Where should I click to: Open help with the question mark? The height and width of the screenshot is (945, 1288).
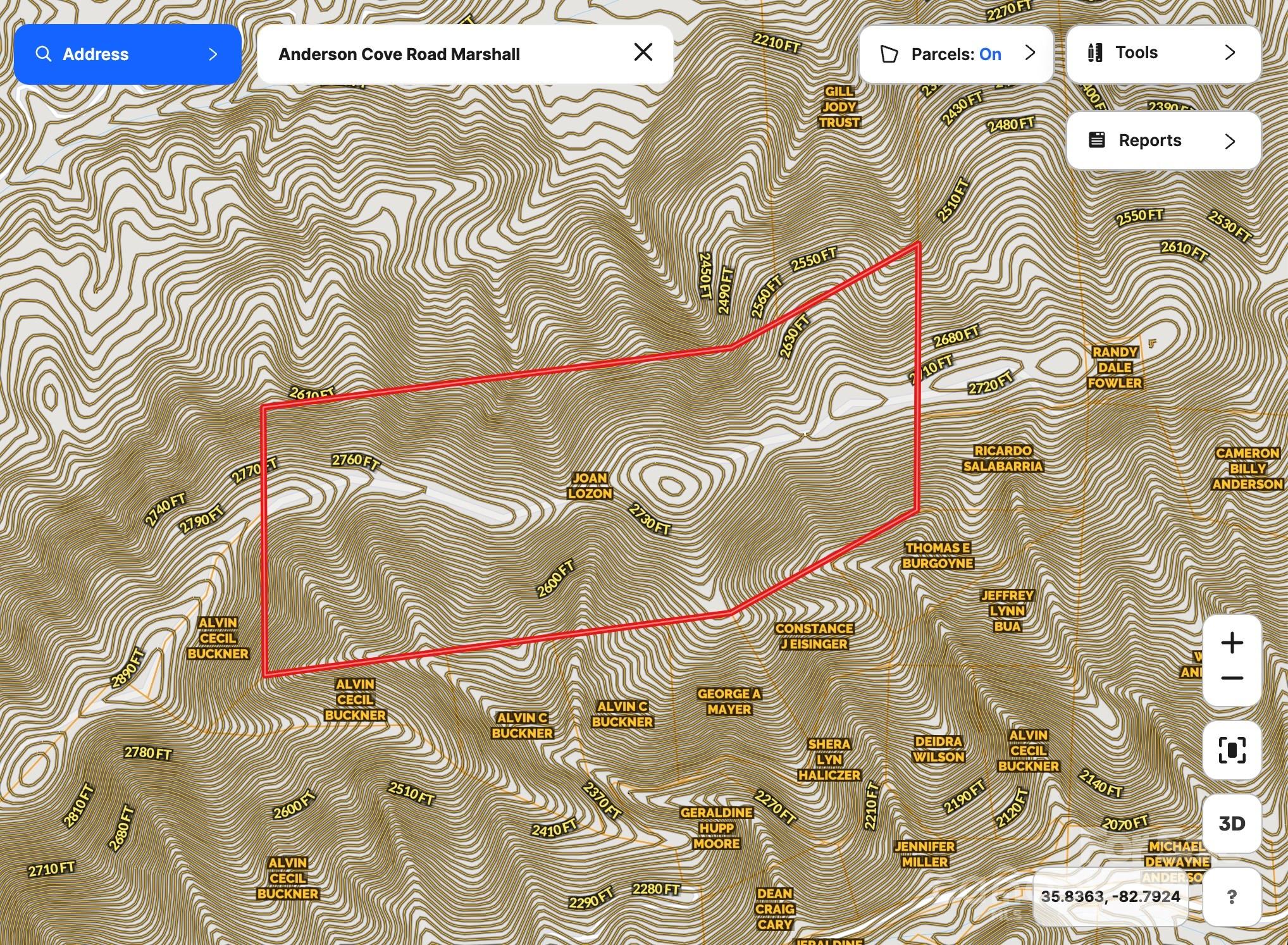[1231, 896]
